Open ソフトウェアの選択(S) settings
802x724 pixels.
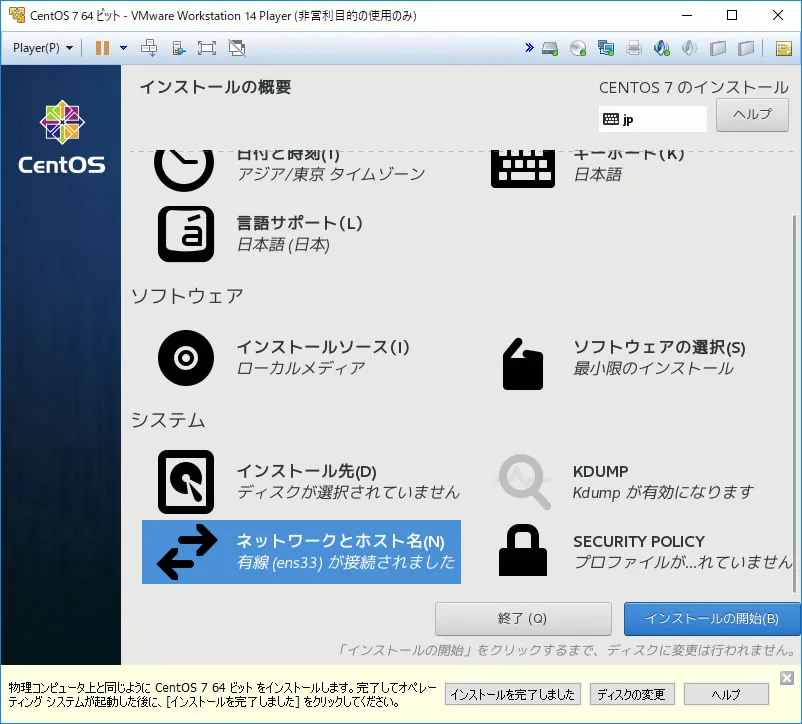(659, 348)
